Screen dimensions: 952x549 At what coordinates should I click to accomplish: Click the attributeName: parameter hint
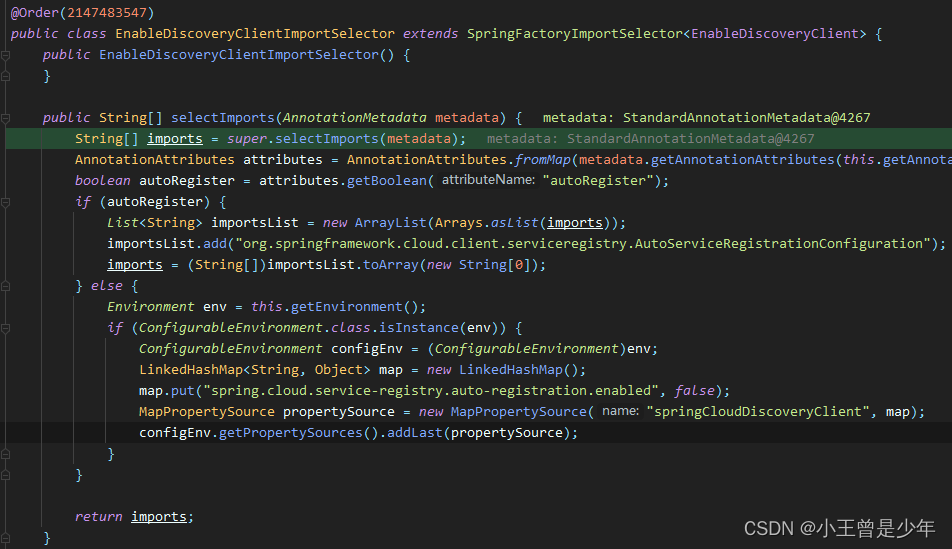point(488,180)
